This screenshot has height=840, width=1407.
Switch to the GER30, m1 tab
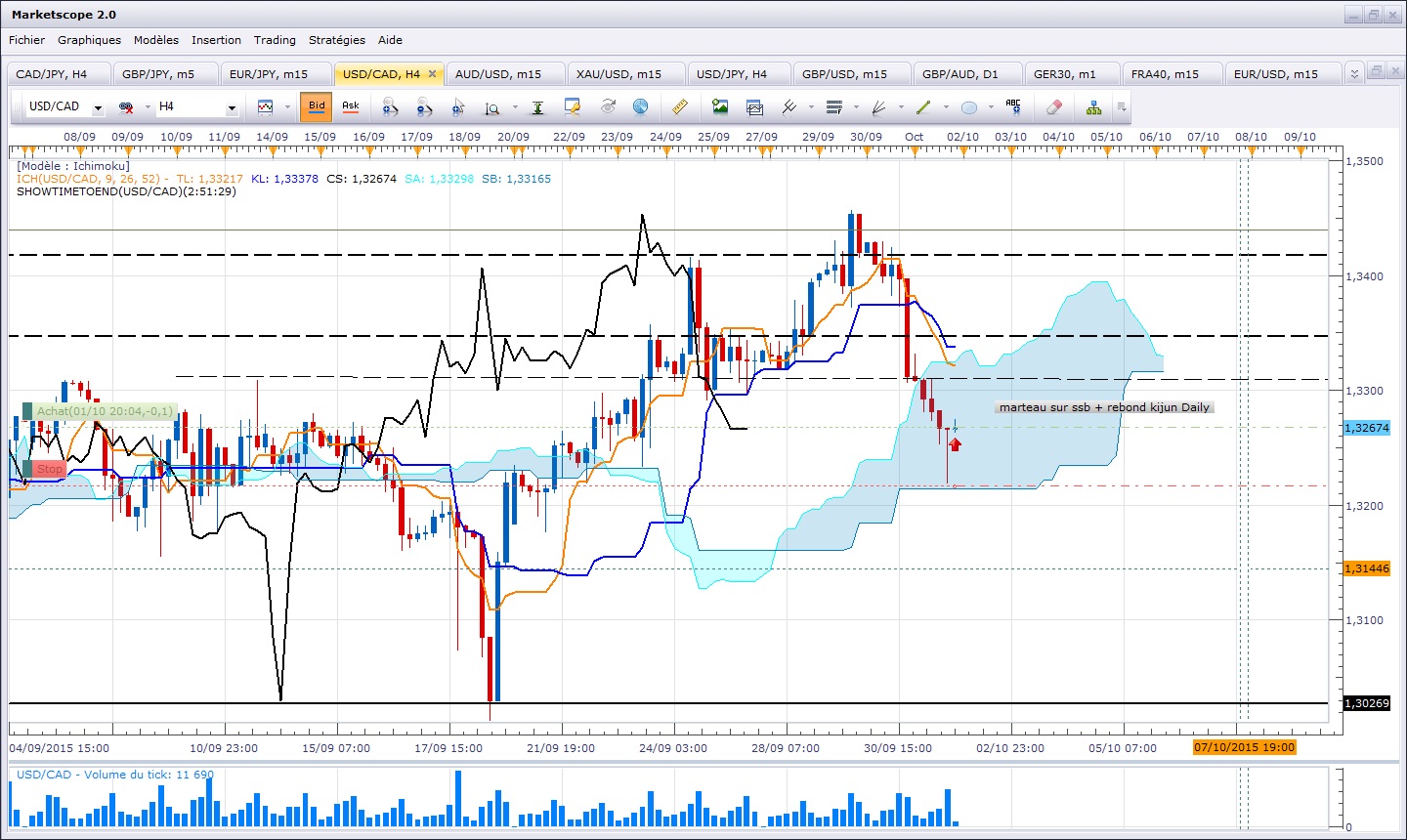[x=1072, y=74]
